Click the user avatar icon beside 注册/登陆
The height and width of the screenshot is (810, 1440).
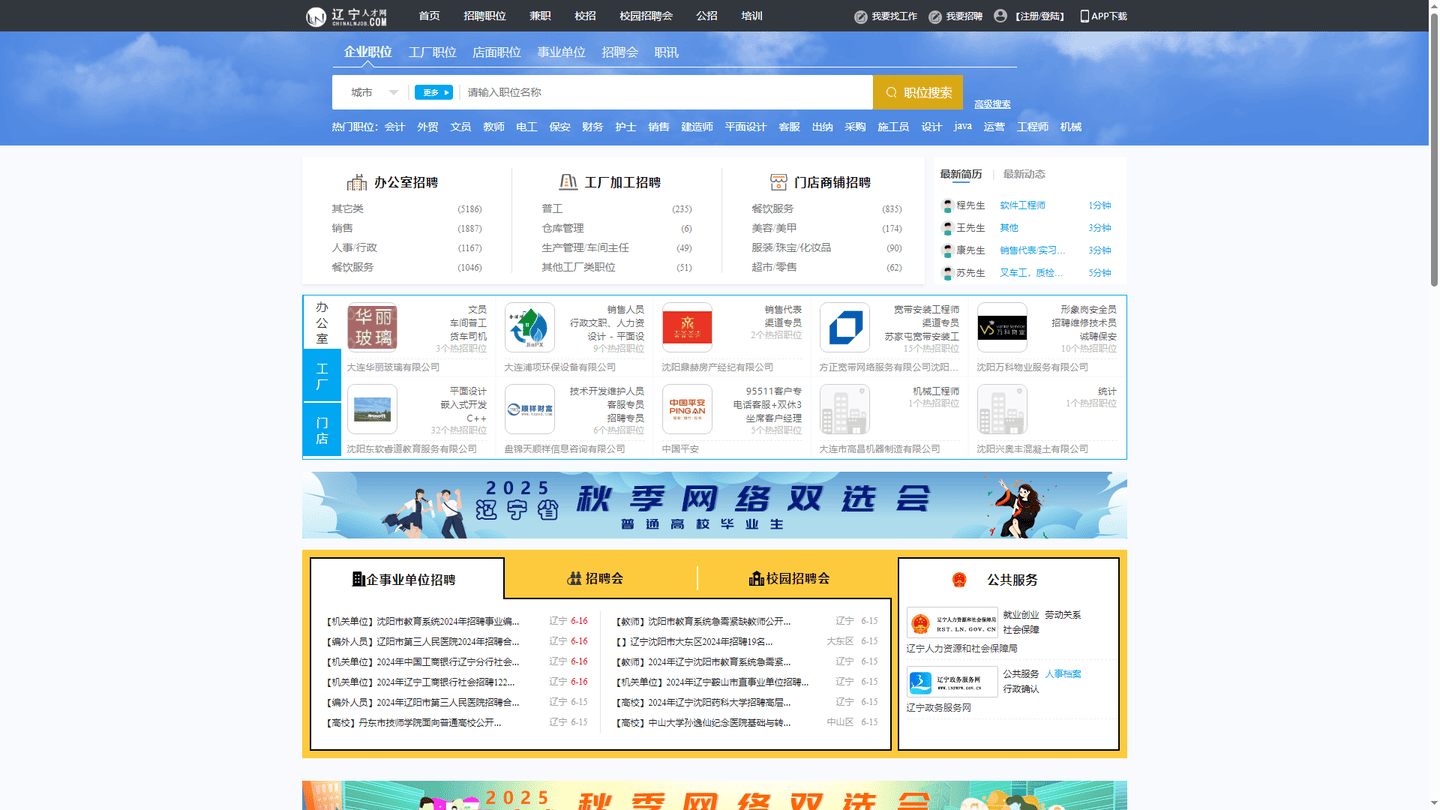click(x=1000, y=16)
